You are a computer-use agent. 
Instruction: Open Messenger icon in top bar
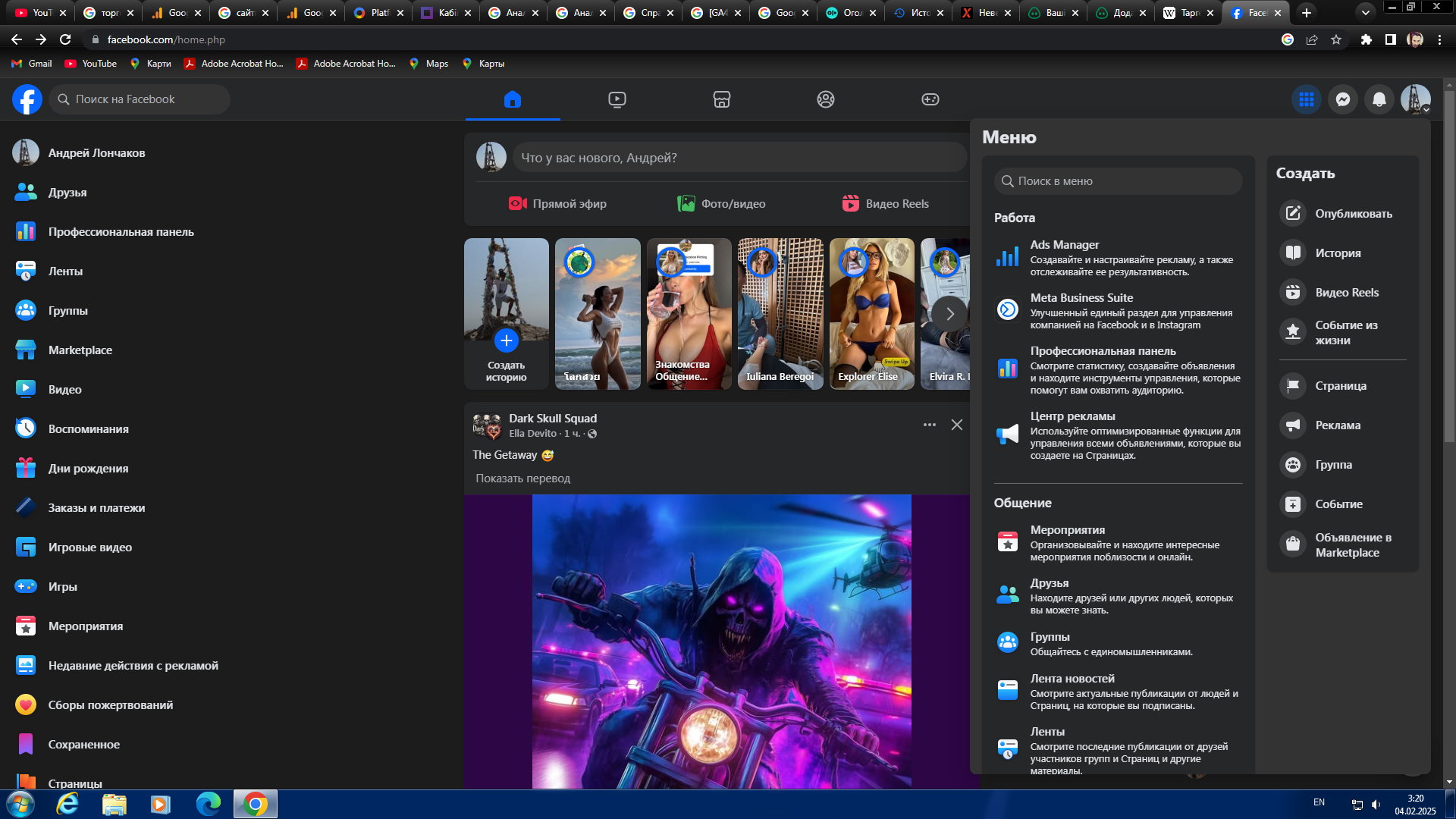tap(1343, 99)
